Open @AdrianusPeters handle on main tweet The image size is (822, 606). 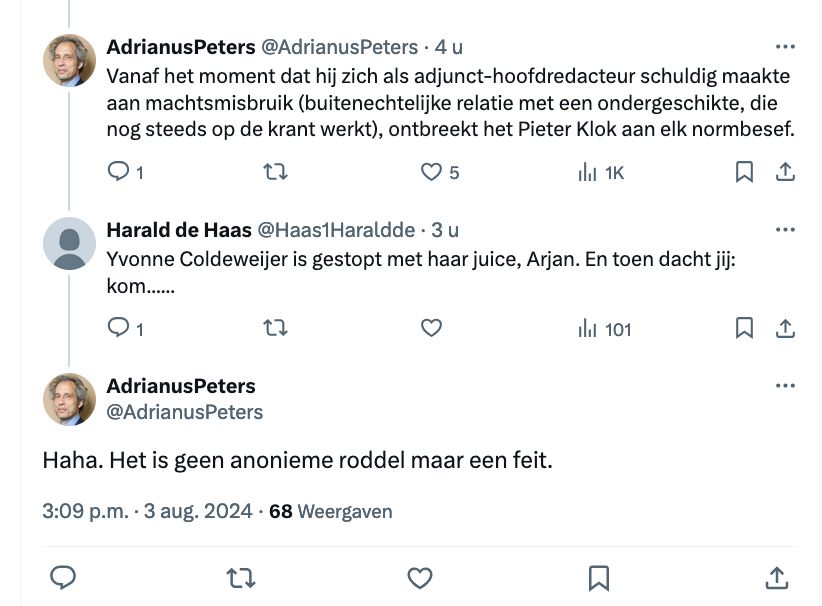(x=185, y=412)
